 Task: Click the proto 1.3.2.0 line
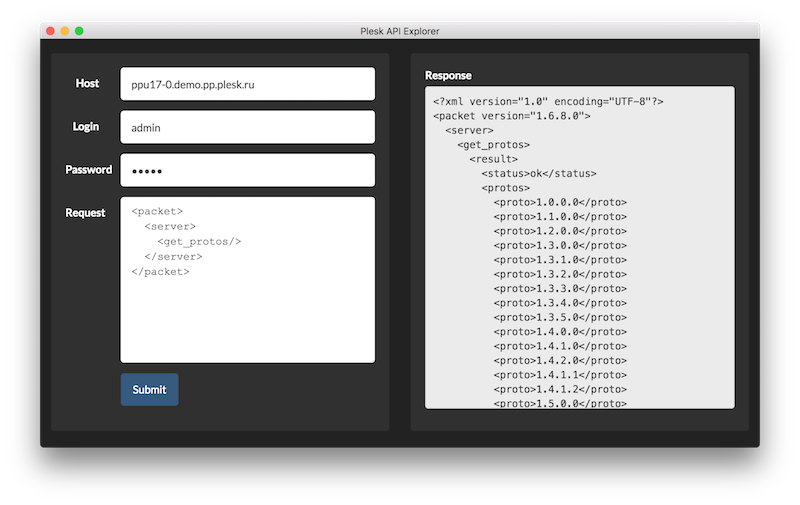[560, 274]
